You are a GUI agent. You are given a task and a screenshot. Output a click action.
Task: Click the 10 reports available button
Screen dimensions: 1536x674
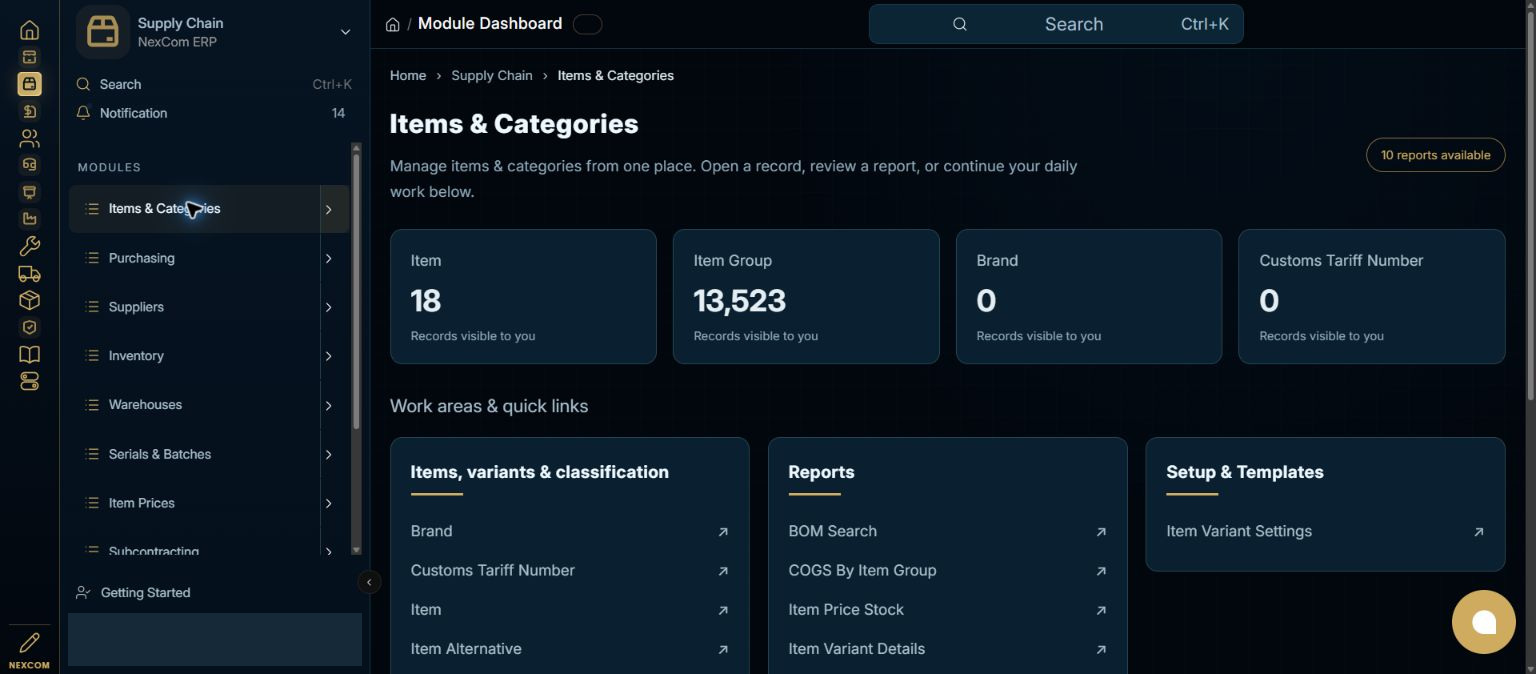pyautogui.click(x=1435, y=155)
